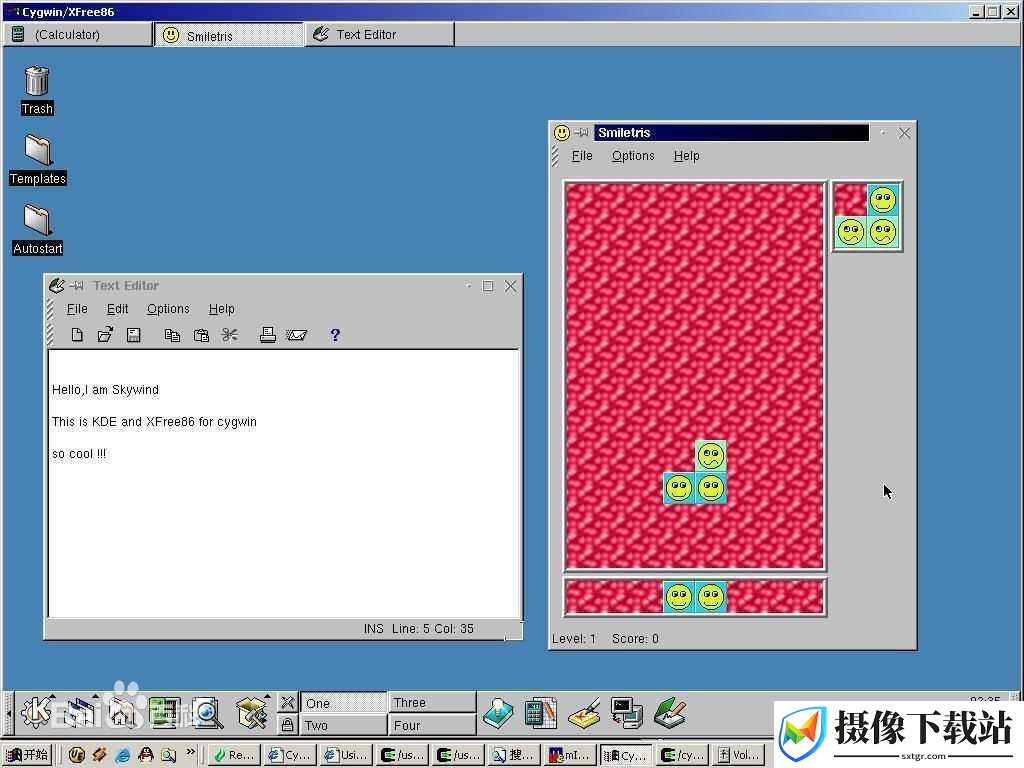Viewport: 1024px width, 768px height.
Task: Open the utilities box icon in KDE panel
Action: pyautogui.click(x=251, y=712)
